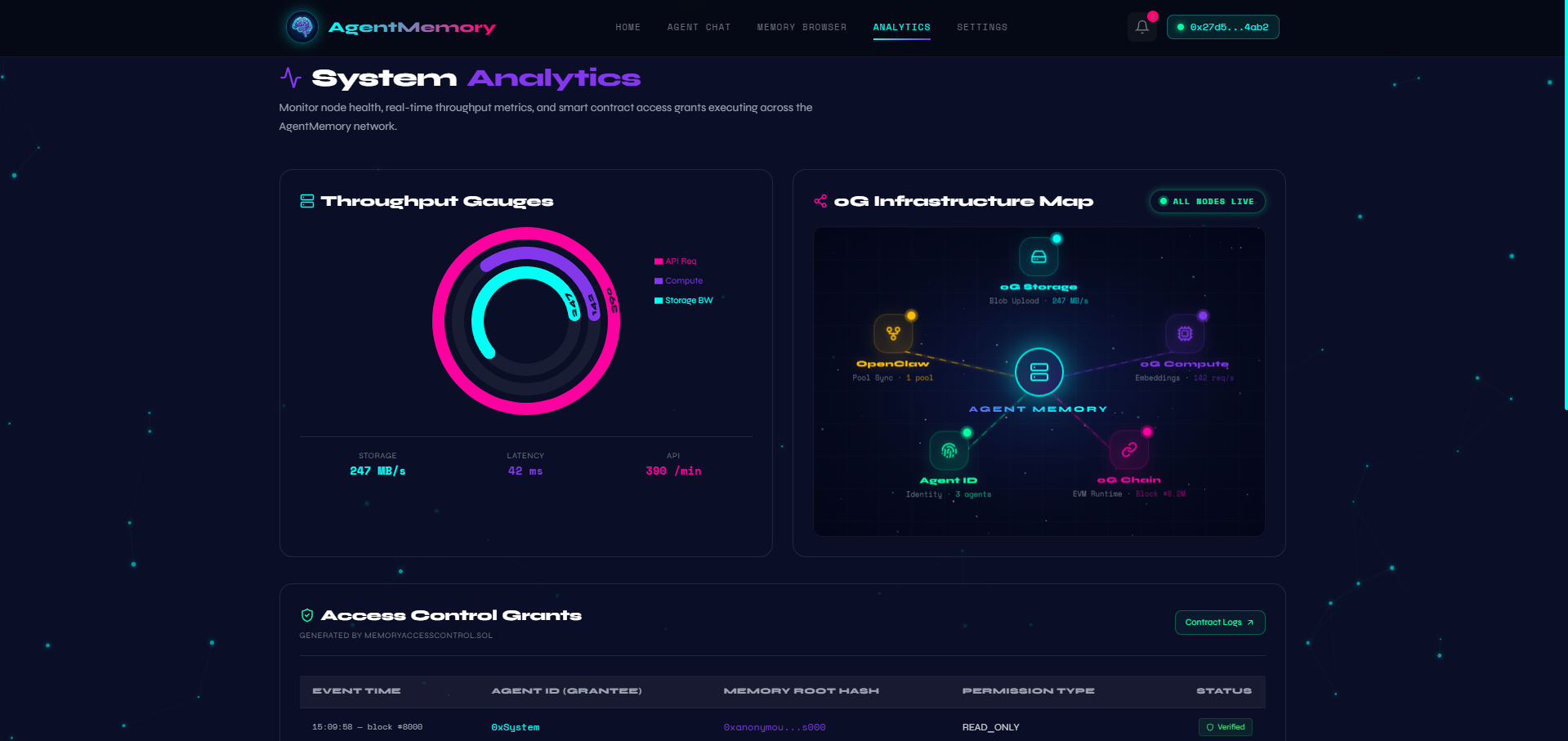Click the Access Control Grants heading

click(x=451, y=615)
